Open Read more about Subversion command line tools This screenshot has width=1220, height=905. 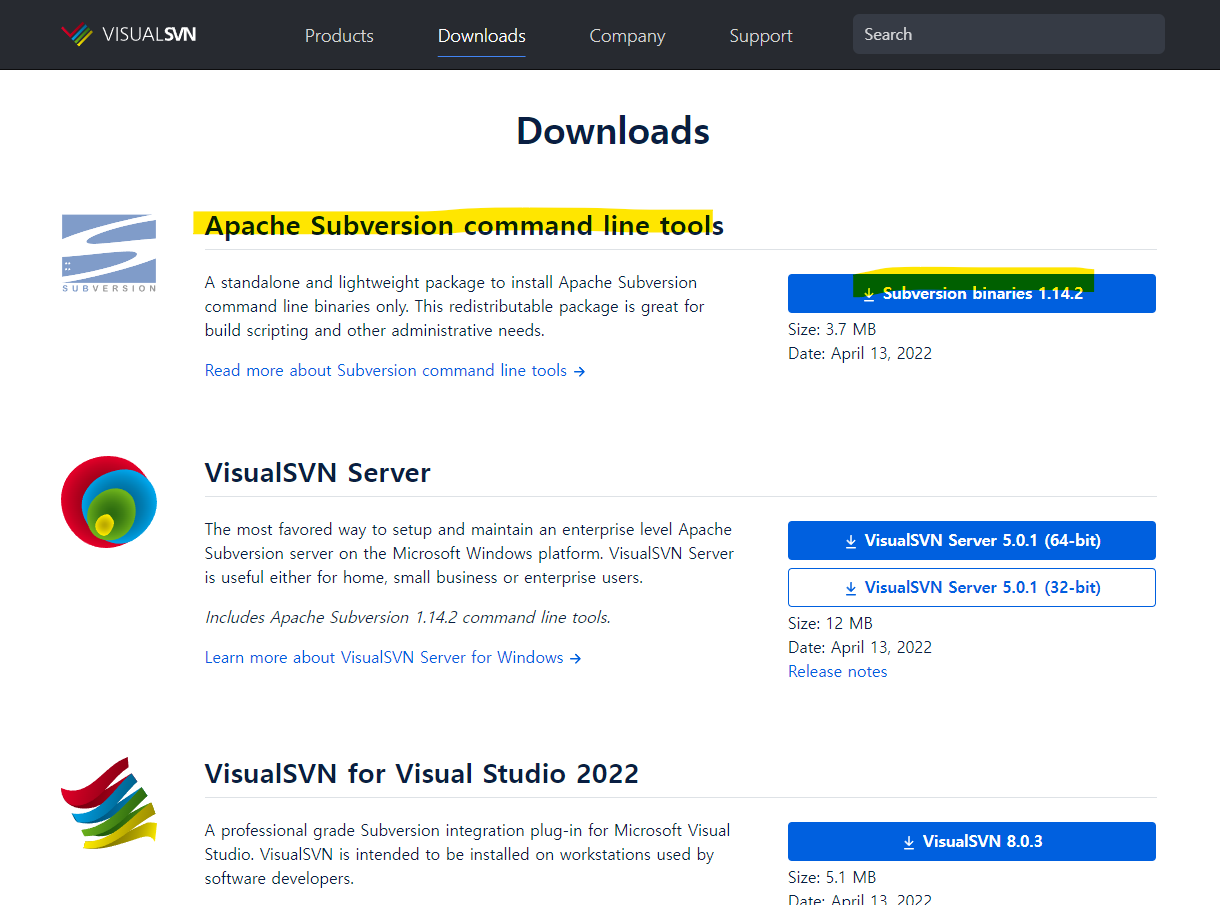[395, 370]
